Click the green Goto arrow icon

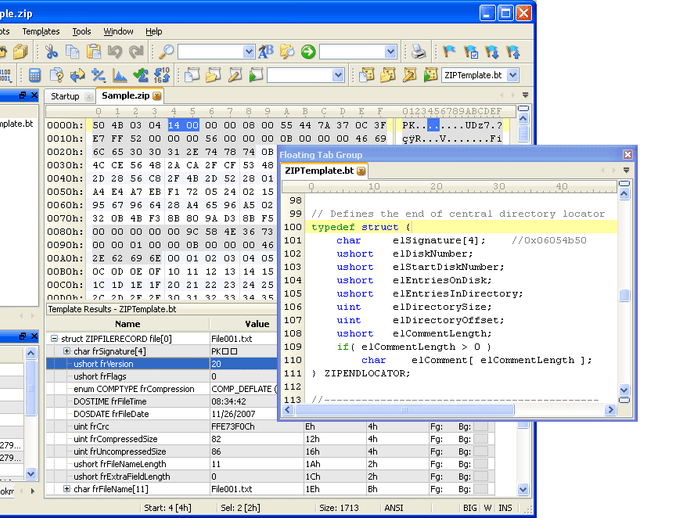[x=308, y=52]
